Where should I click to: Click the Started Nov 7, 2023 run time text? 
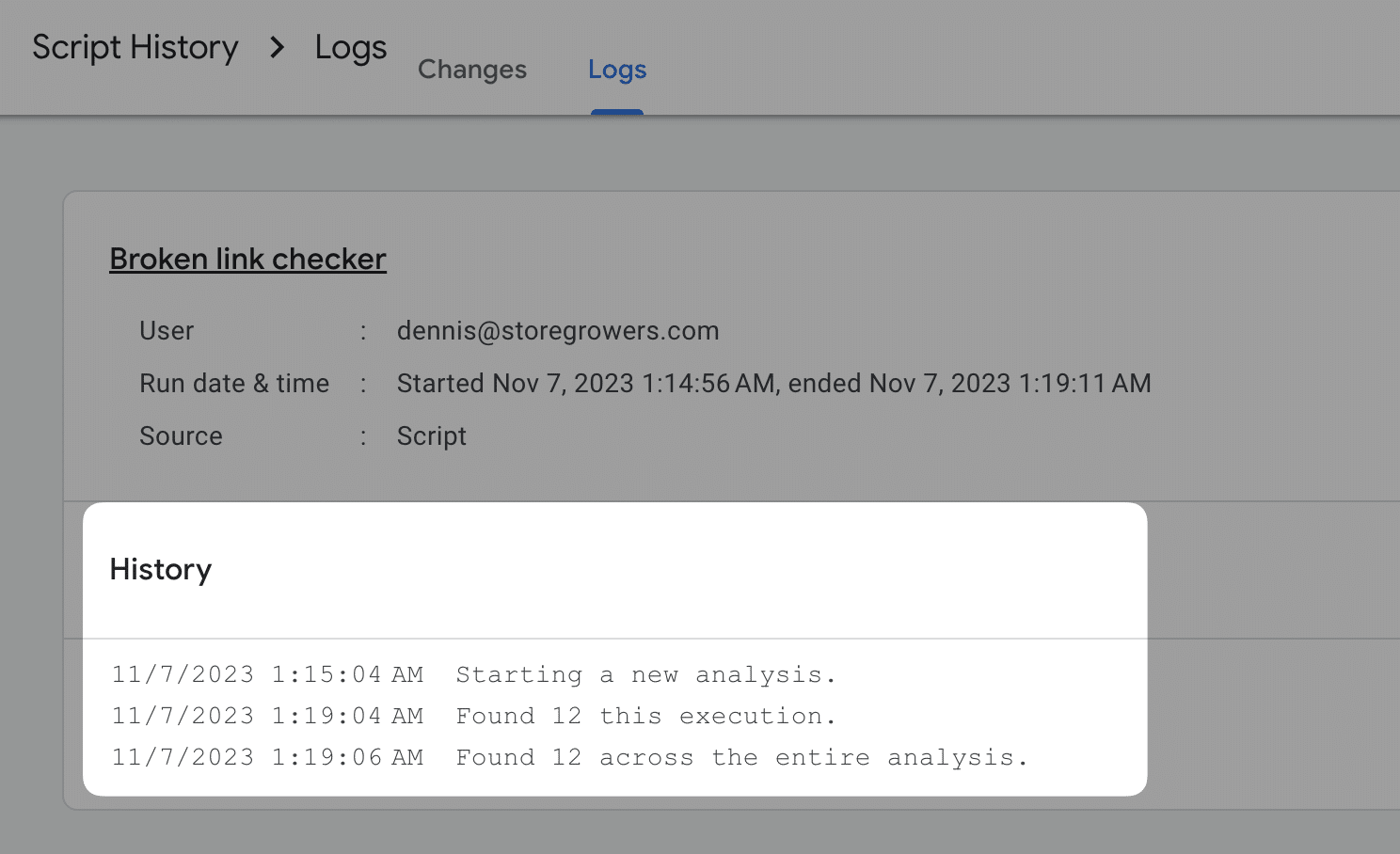[773, 384]
